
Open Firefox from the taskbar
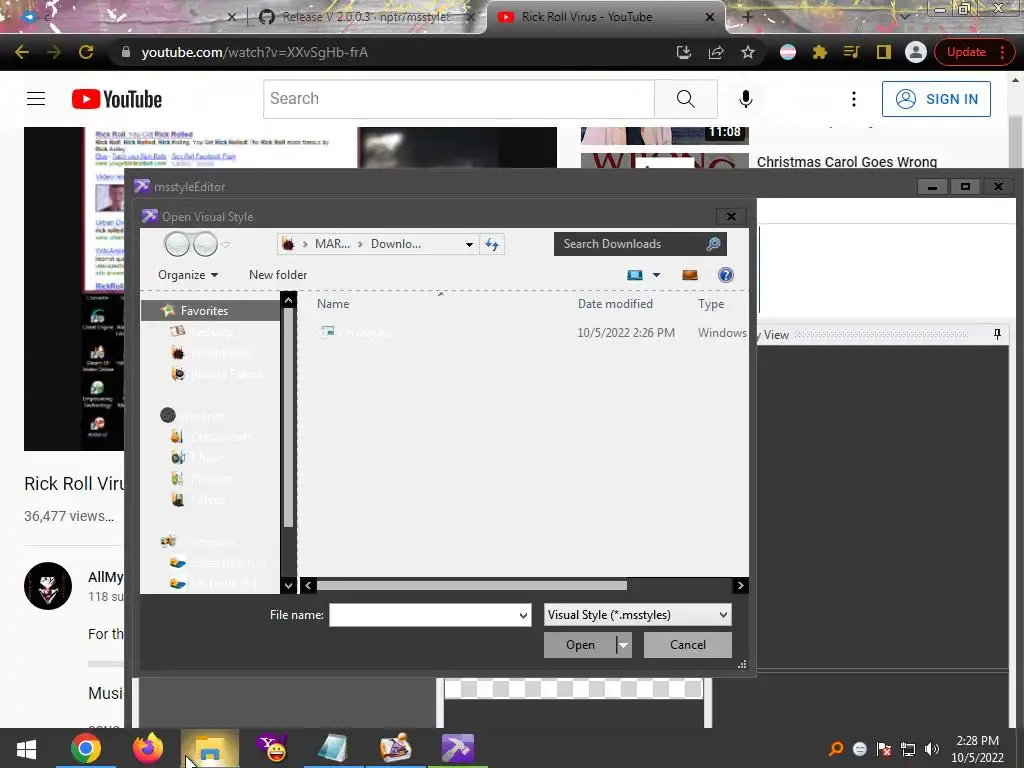point(148,748)
